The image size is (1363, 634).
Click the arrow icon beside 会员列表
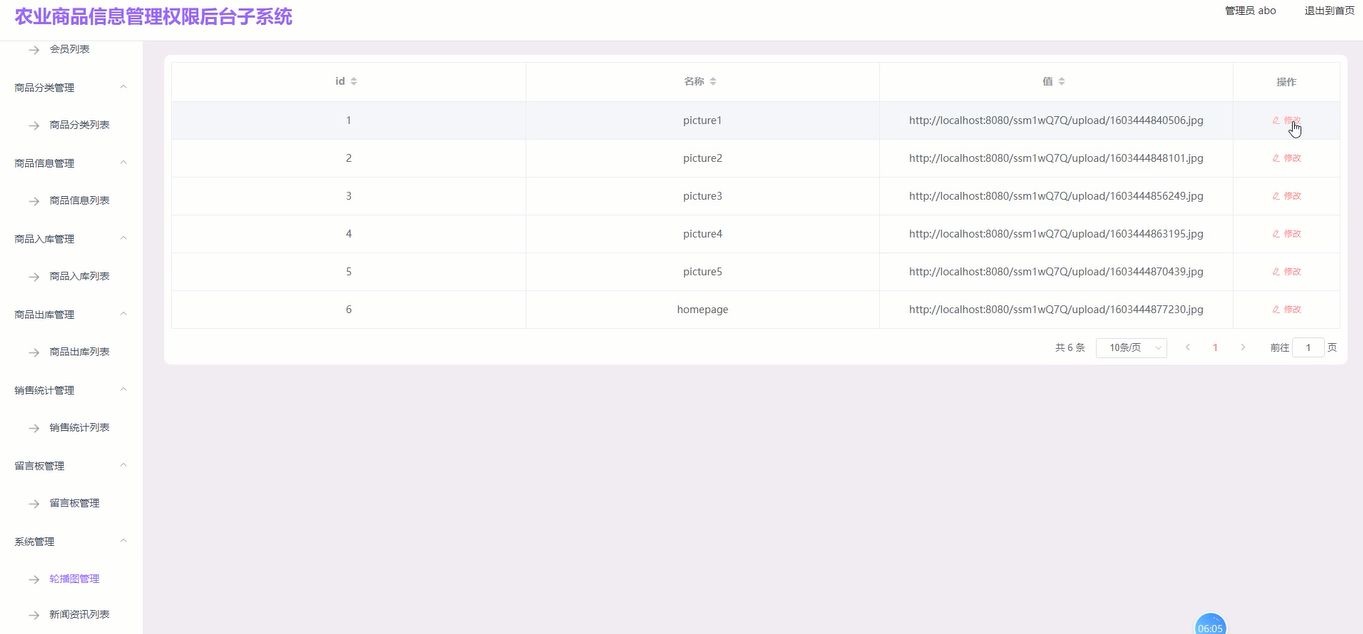click(x=34, y=49)
